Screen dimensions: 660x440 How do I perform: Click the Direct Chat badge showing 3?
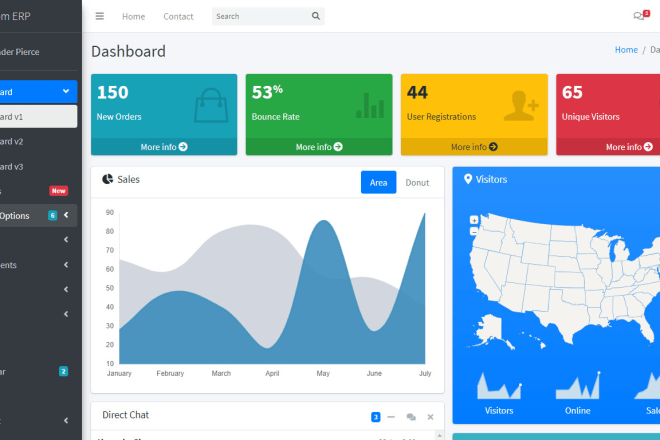pos(375,417)
